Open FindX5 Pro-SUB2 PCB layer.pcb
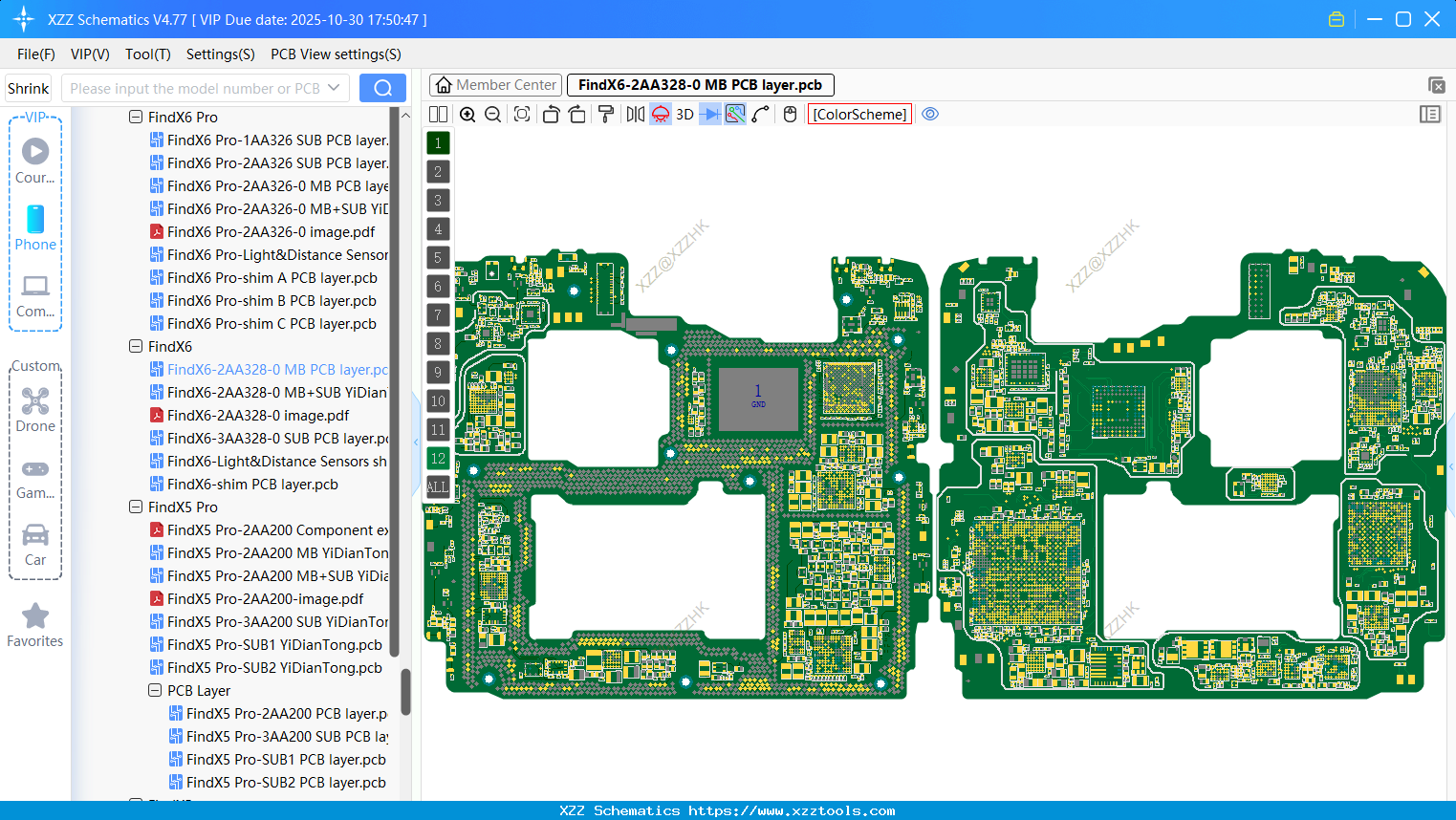The width and height of the screenshot is (1456, 820). pyautogui.click(x=277, y=782)
